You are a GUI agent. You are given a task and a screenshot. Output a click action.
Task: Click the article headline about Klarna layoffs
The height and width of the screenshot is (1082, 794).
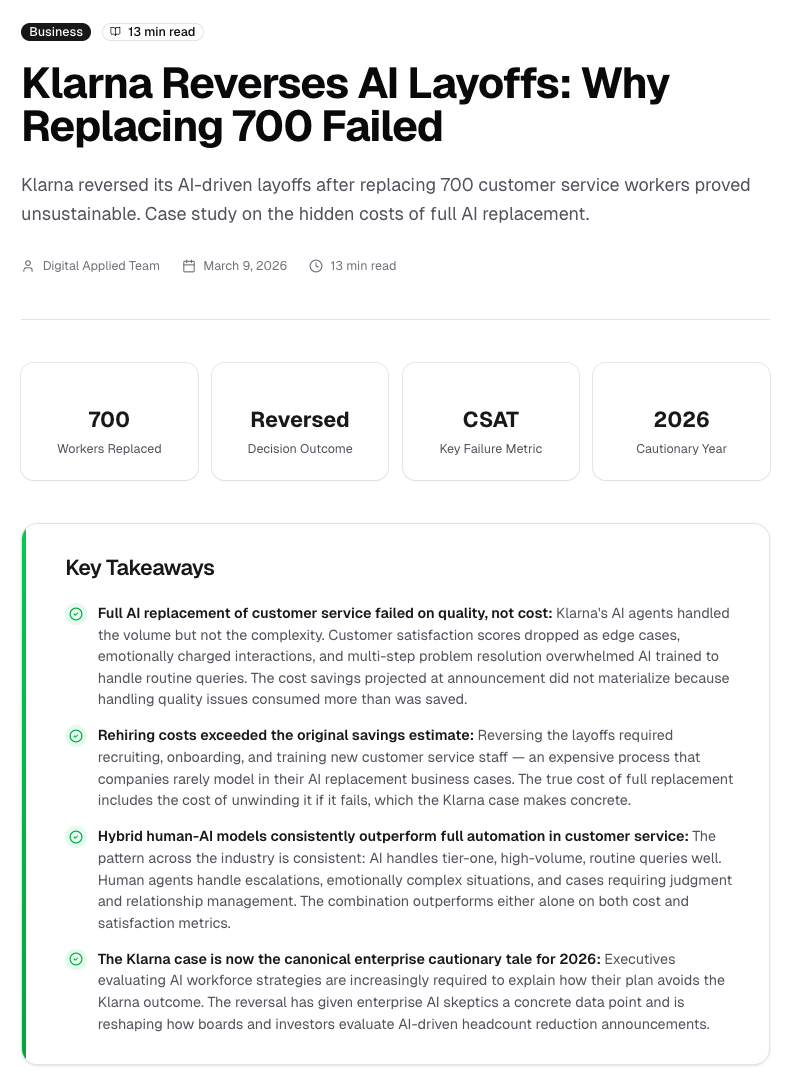[346, 105]
